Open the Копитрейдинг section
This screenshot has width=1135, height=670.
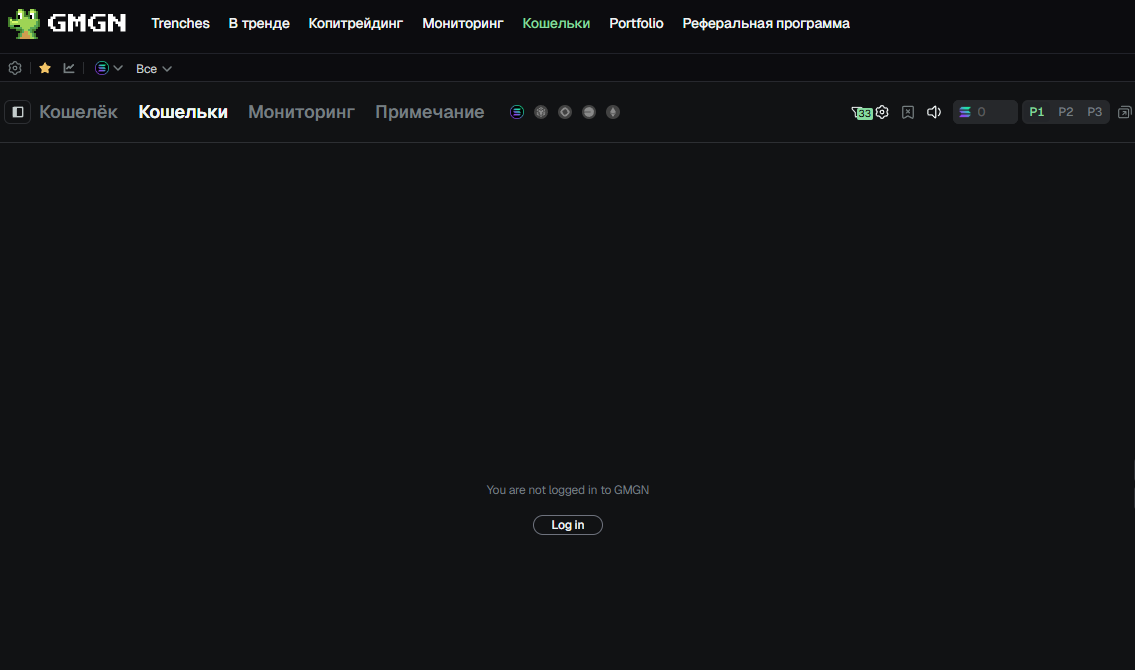point(355,23)
